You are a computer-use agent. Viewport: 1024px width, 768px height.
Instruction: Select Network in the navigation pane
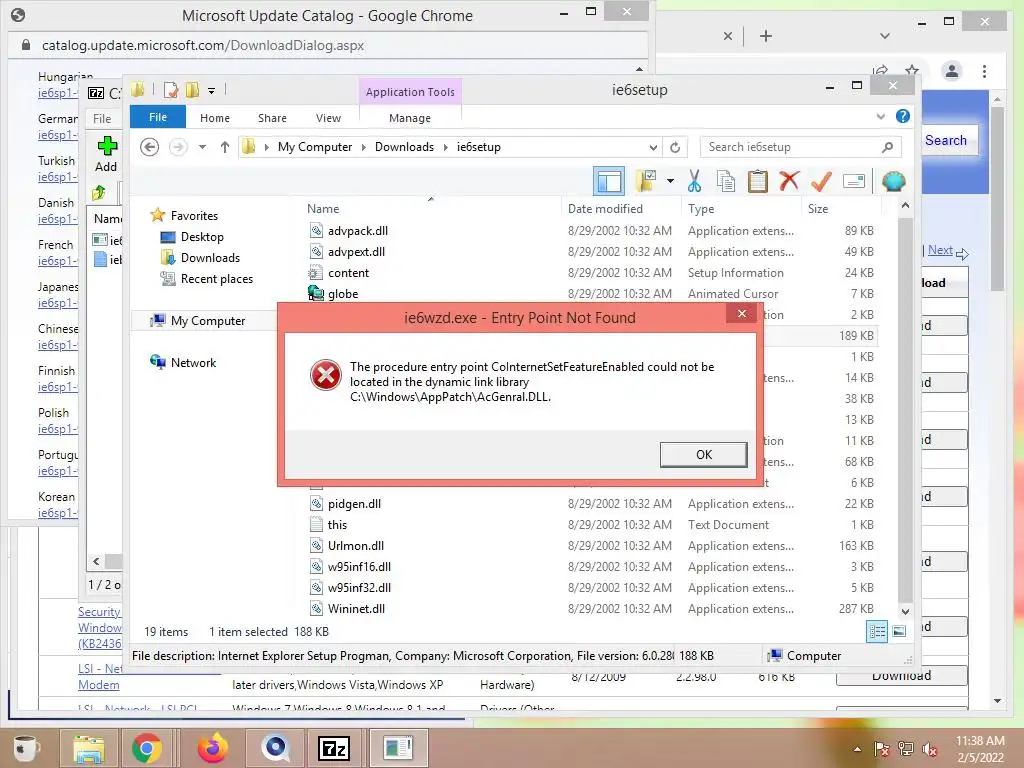pyautogui.click(x=193, y=362)
